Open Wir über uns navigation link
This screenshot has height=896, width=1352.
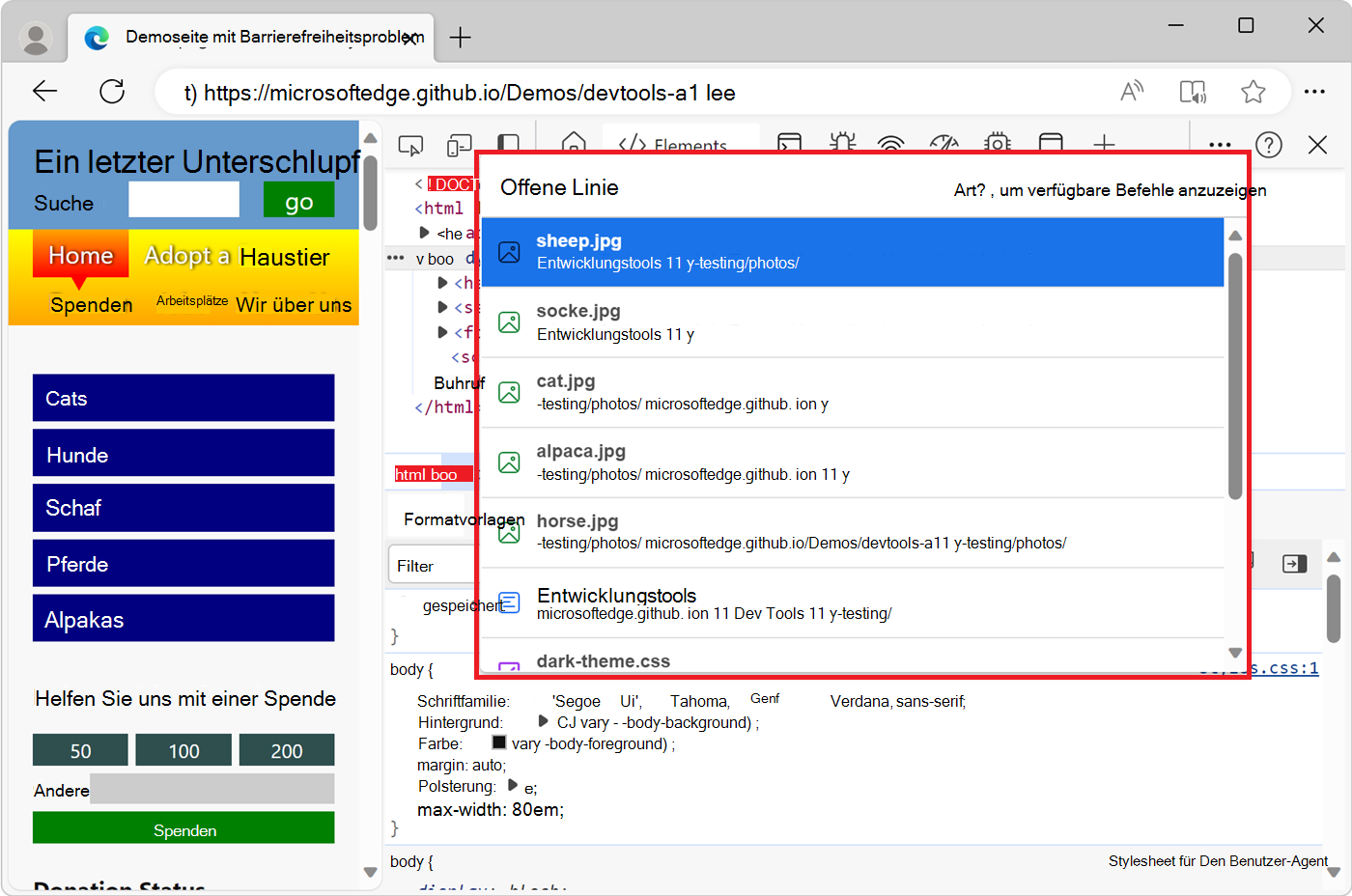pyautogui.click(x=294, y=304)
